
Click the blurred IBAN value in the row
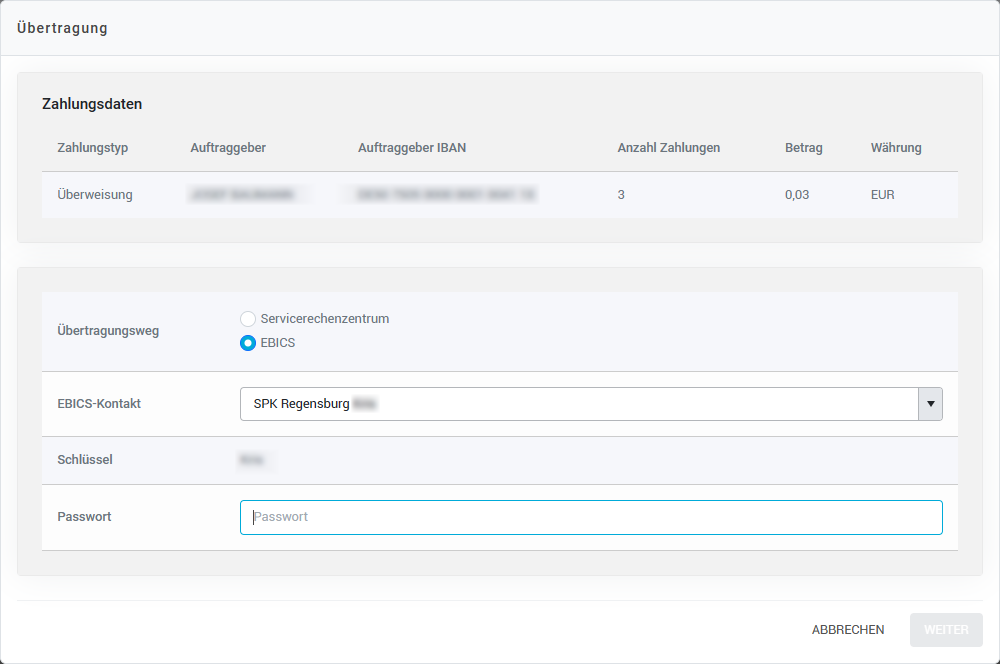click(x=446, y=195)
